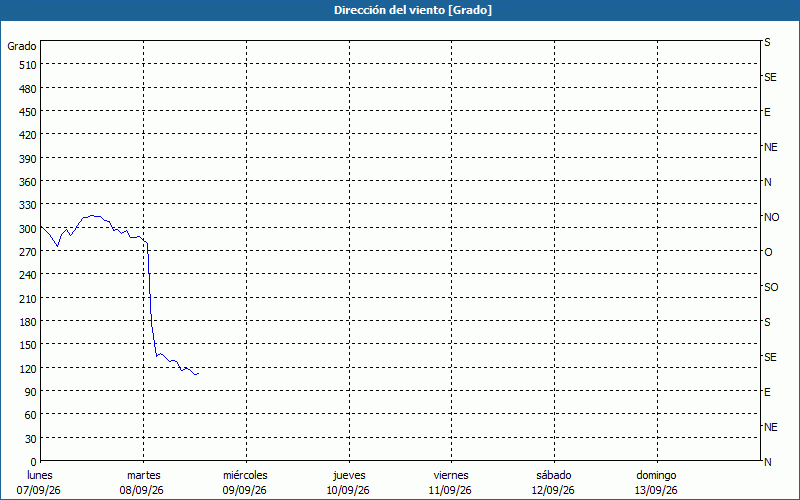
Task: Click the '11/09/26' date label
Action: click(x=451, y=490)
